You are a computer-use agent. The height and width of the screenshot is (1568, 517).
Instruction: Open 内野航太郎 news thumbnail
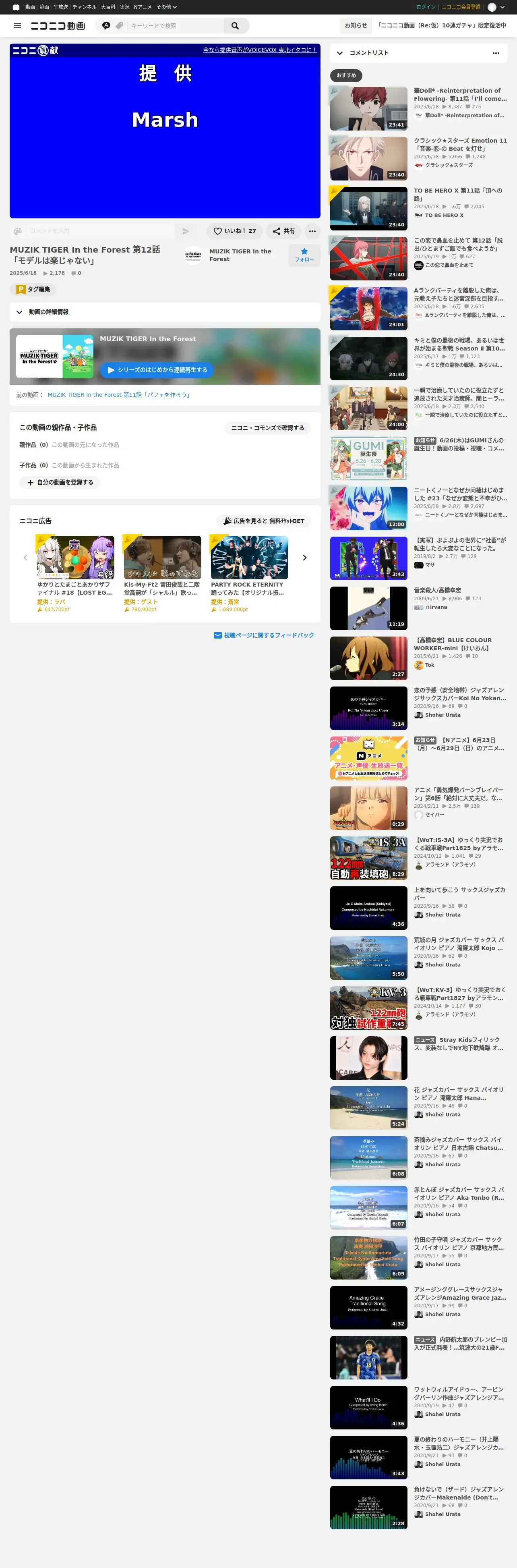(368, 1357)
